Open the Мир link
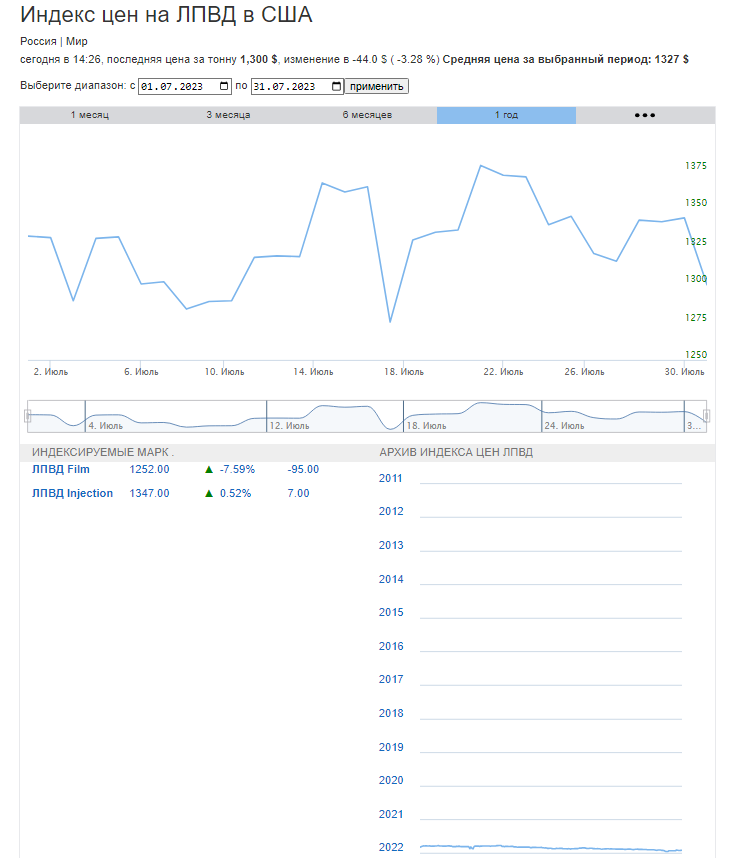736x858 pixels. (77, 42)
